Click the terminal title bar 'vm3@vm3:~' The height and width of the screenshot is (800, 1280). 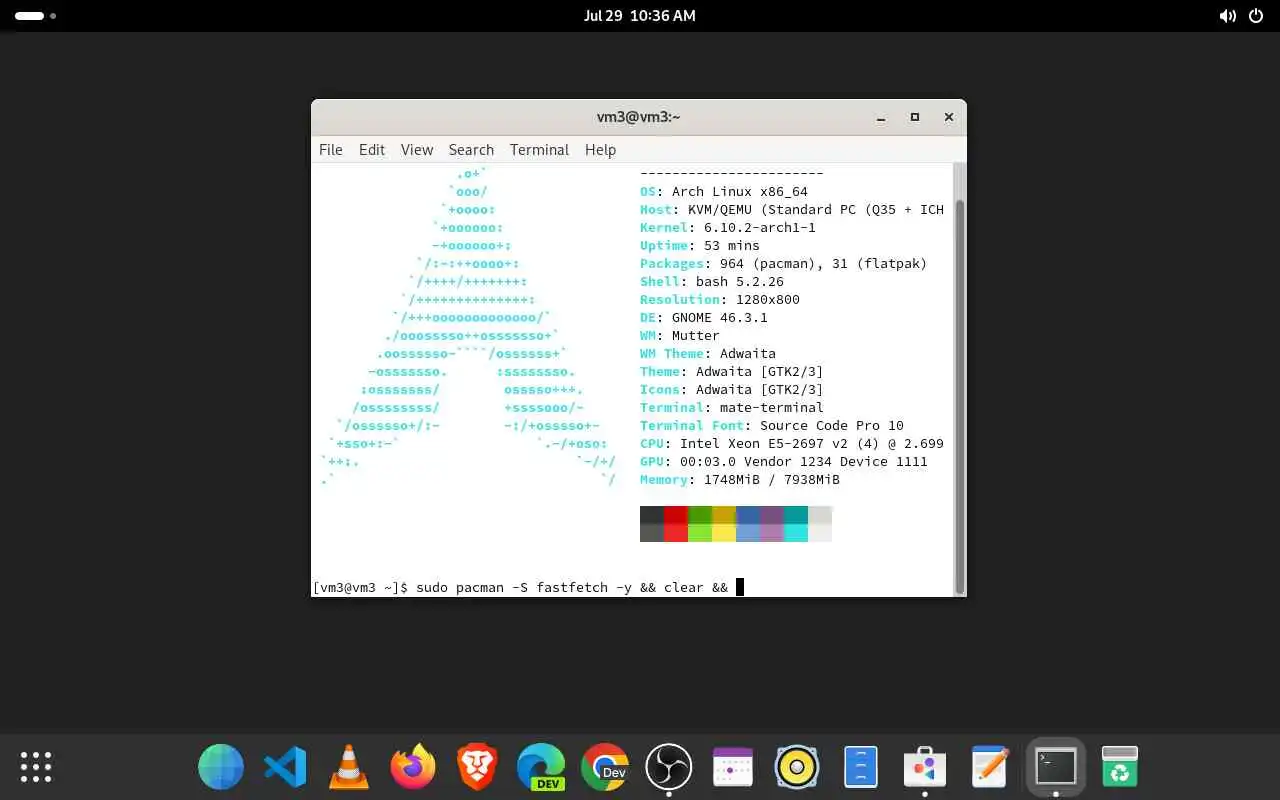coord(638,117)
